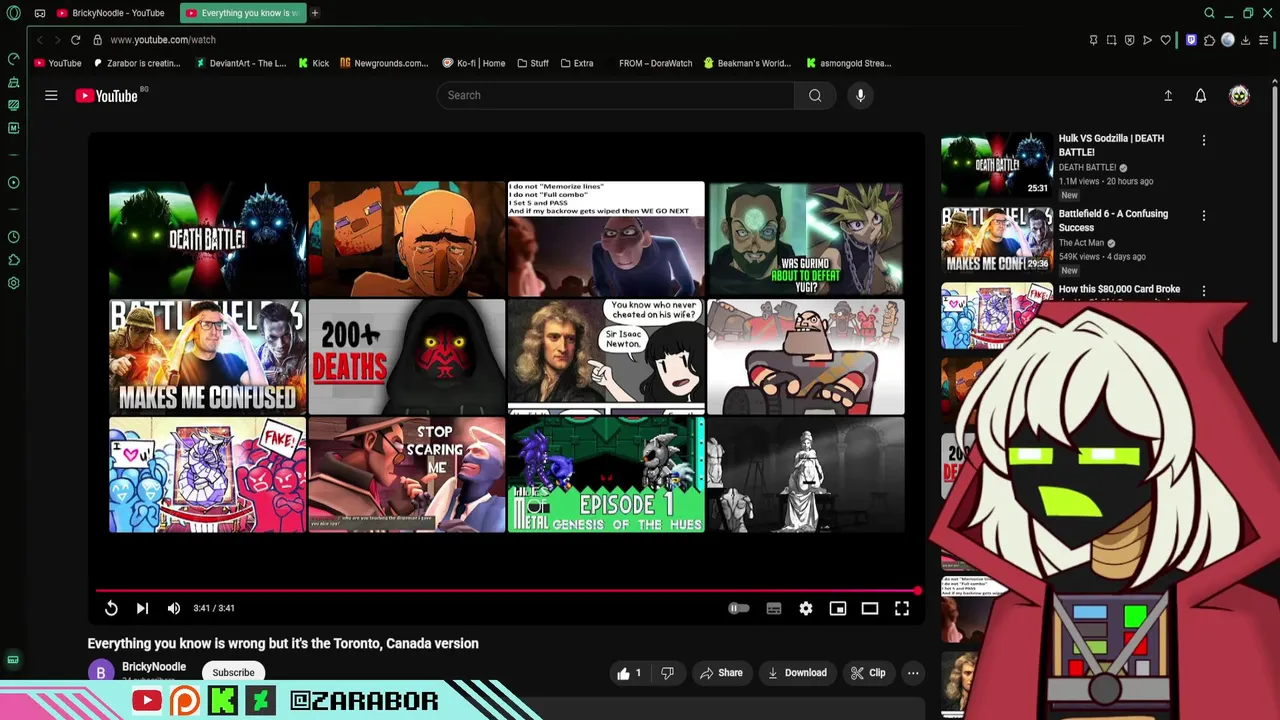Open Newgrounds.com bookmark
Viewport: 1280px width, 720px height.
click(384, 63)
